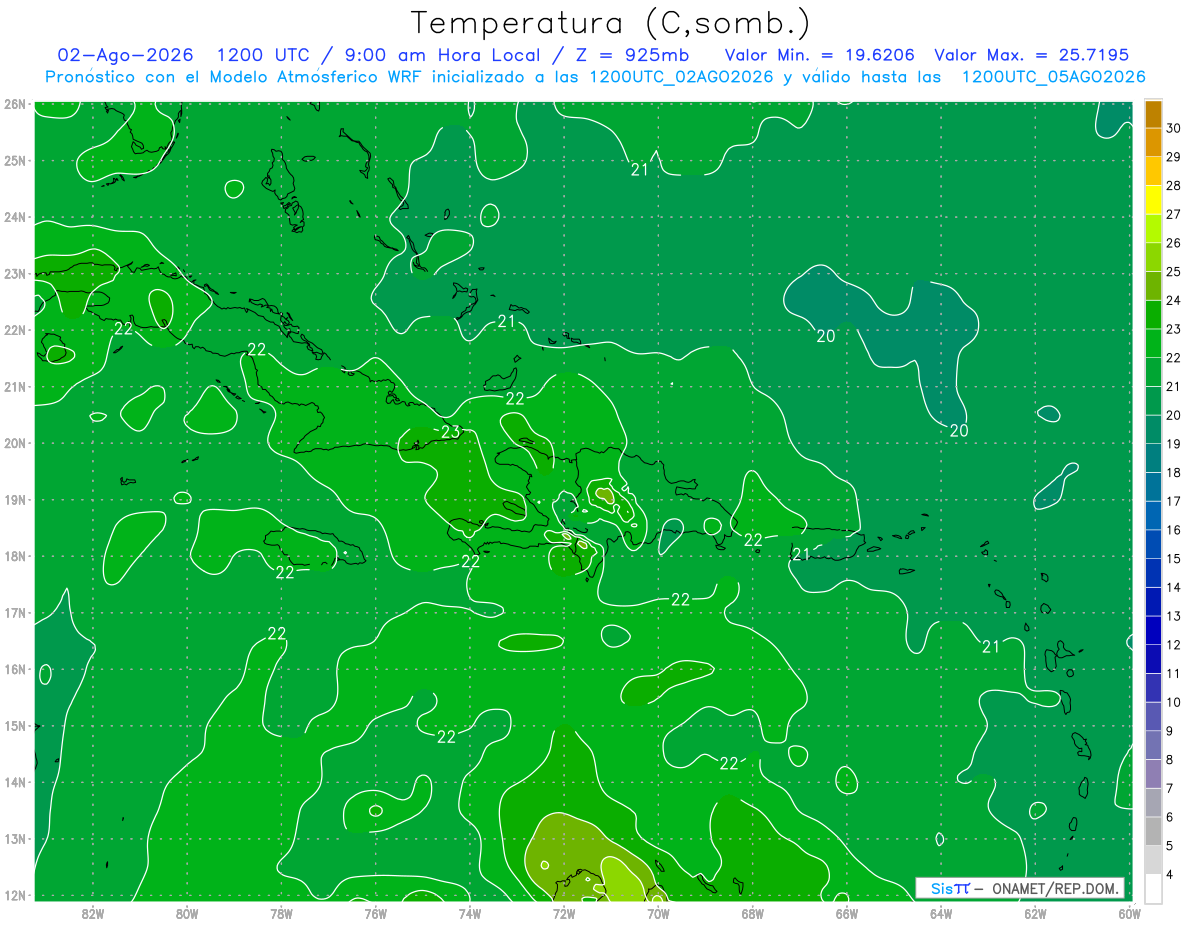
Task: Click latitude axis label "17N"
Action: 14,612
